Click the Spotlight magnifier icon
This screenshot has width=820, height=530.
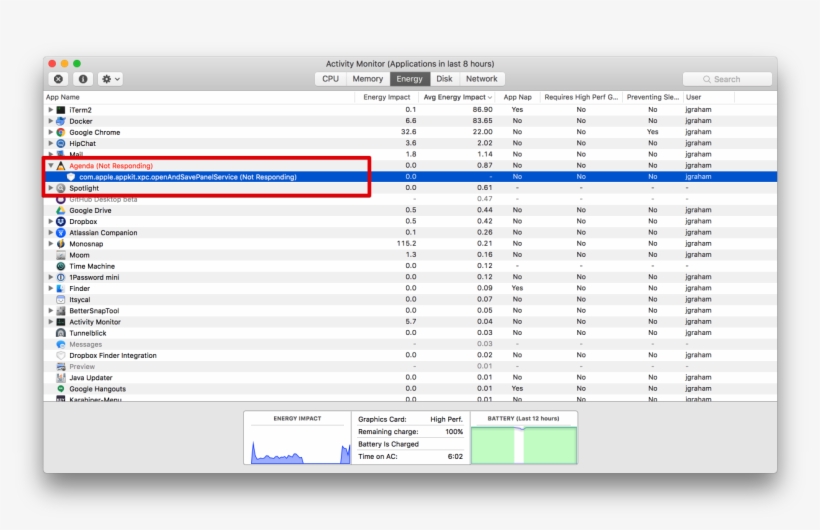pyautogui.click(x=61, y=188)
